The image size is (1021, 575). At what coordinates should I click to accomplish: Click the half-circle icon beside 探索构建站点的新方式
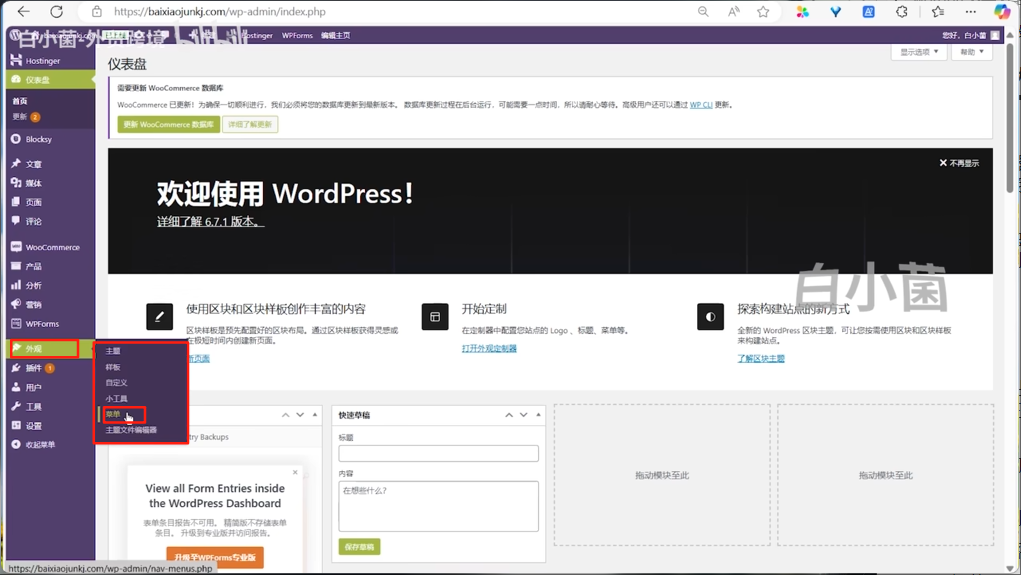[x=710, y=316]
